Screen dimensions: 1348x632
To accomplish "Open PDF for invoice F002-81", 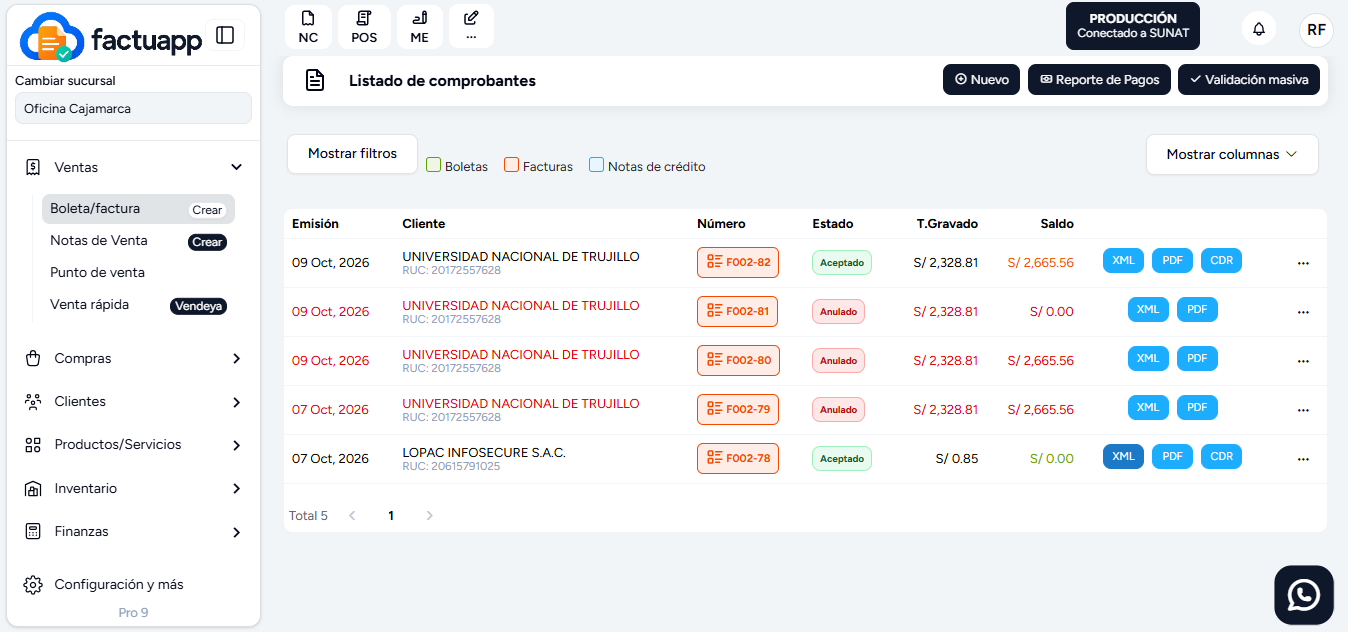I will pos(1197,310).
